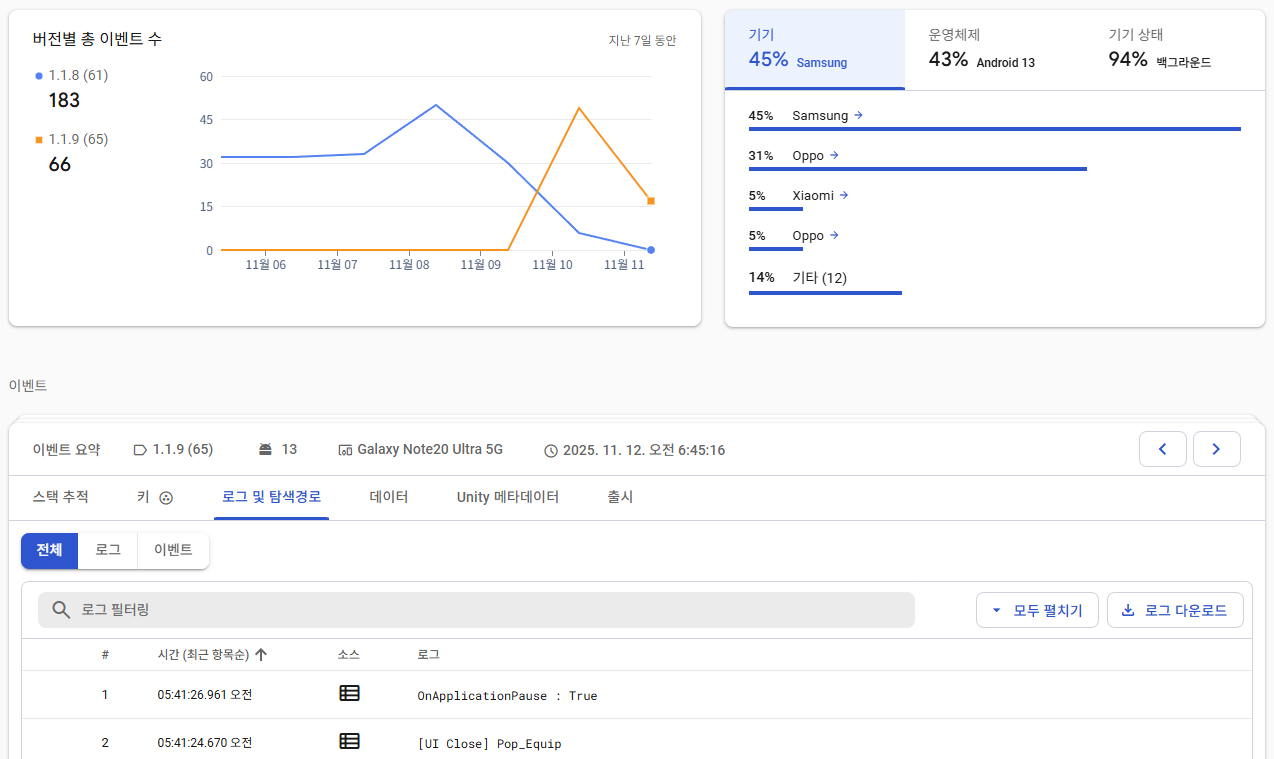The image size is (1274, 759).
Task: Expand all logs with 모두 펼치기
Action: coord(1037,611)
